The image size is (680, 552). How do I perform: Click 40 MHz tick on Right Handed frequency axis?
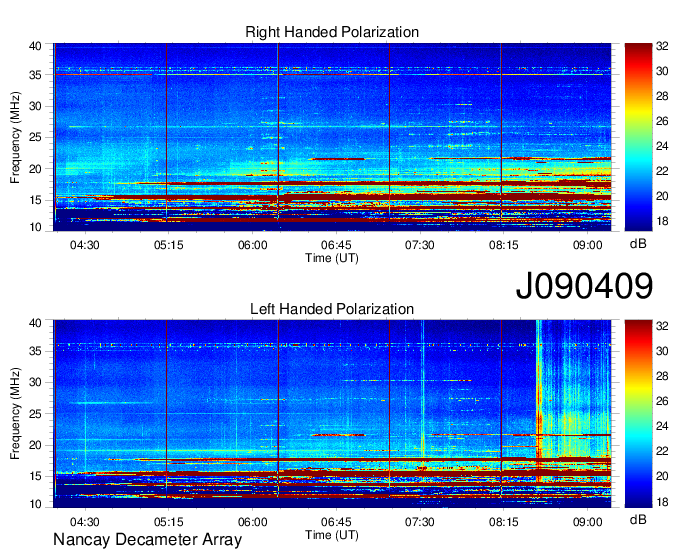(35, 46)
